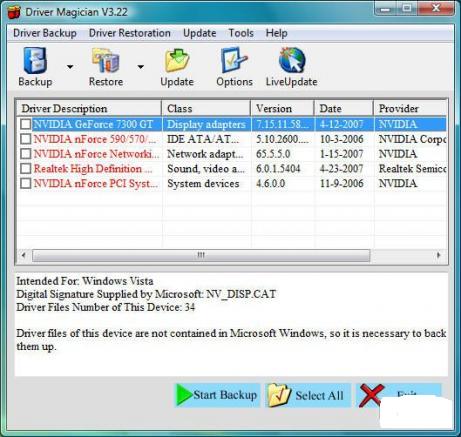461x437 pixels.
Task: Sort by Version column header
Action: pyautogui.click(x=282, y=108)
